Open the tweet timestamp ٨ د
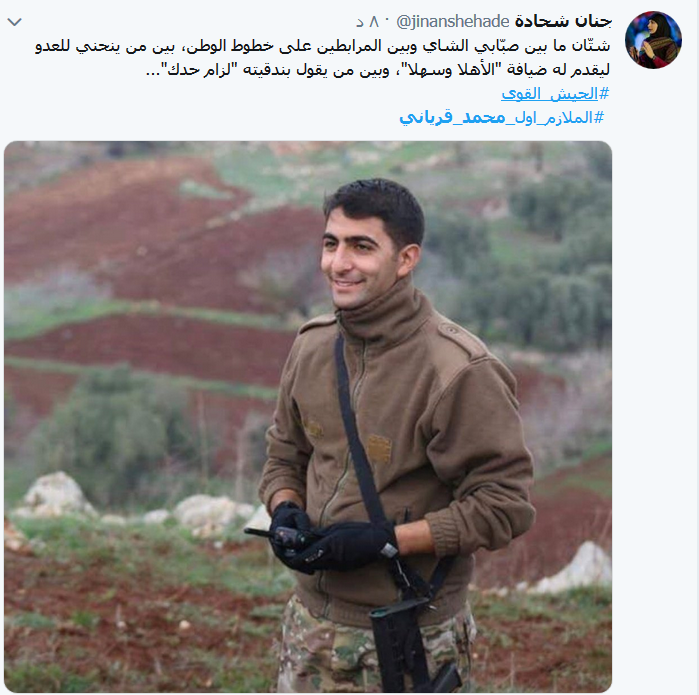 (368, 21)
